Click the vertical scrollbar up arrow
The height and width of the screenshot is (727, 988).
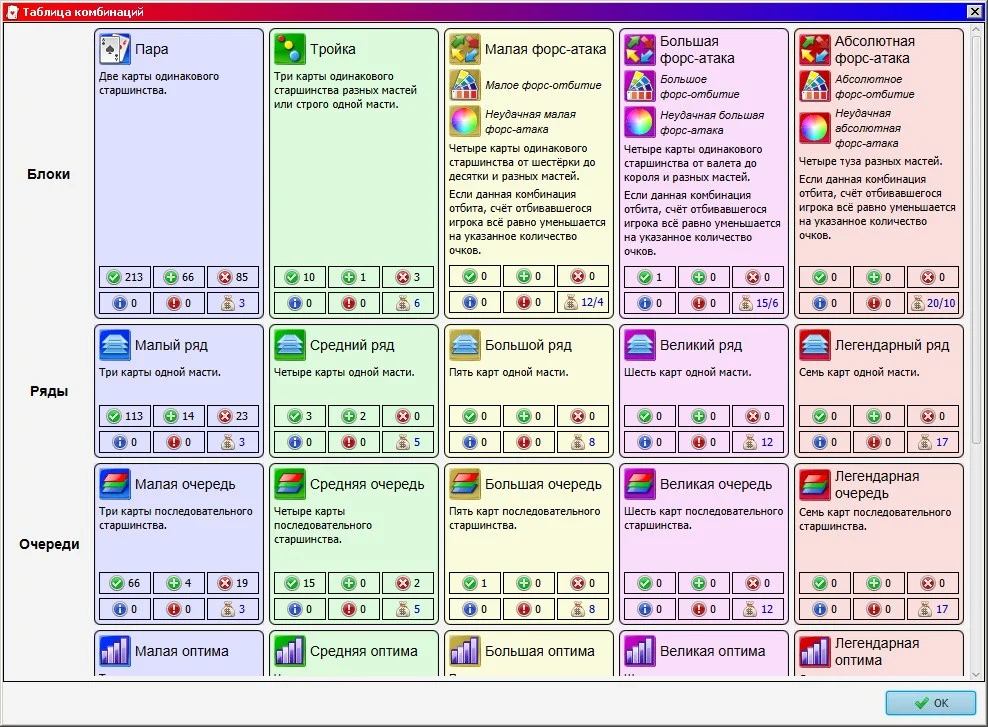(976, 30)
